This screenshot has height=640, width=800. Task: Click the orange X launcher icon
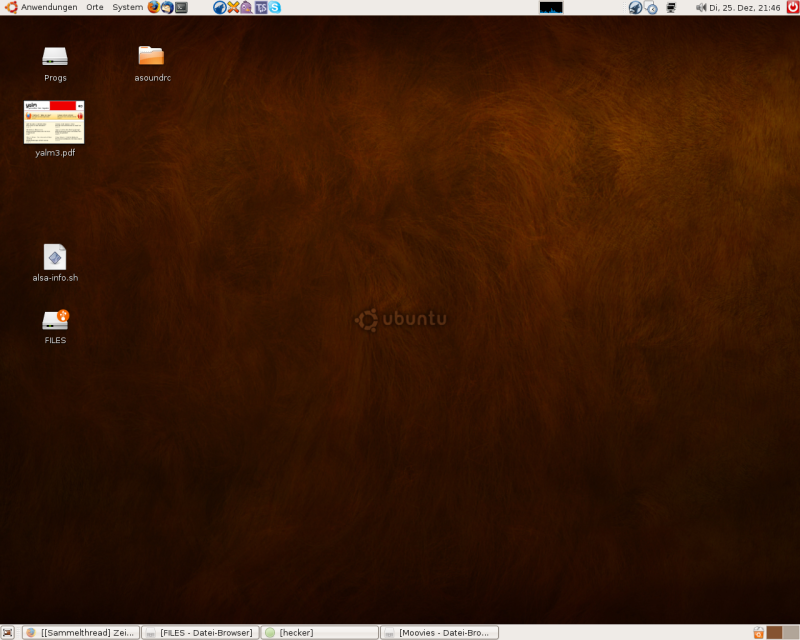click(x=233, y=7)
